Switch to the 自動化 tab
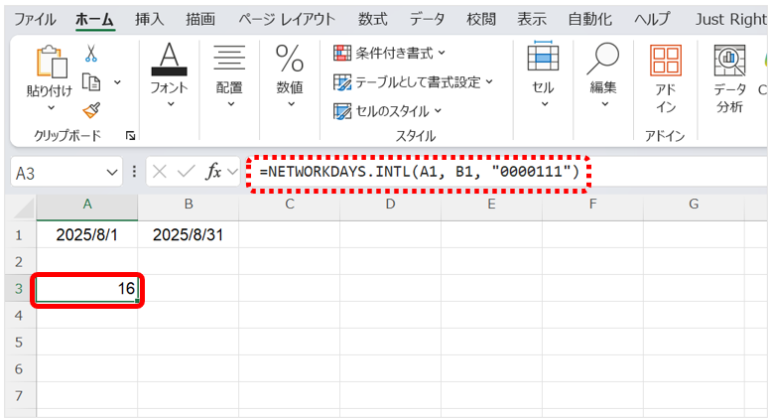This screenshot has height=418, width=770. click(590, 20)
